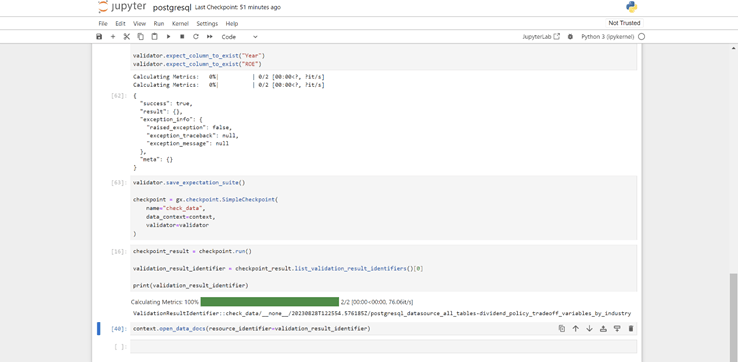Open the Kernel menu

point(180,24)
